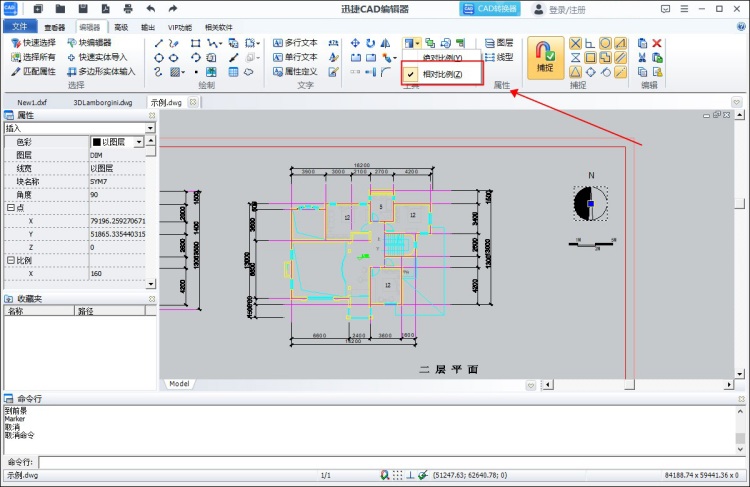750x487 pixels.
Task: Expand the hatch tool dropdown arrow
Action: [183, 72]
